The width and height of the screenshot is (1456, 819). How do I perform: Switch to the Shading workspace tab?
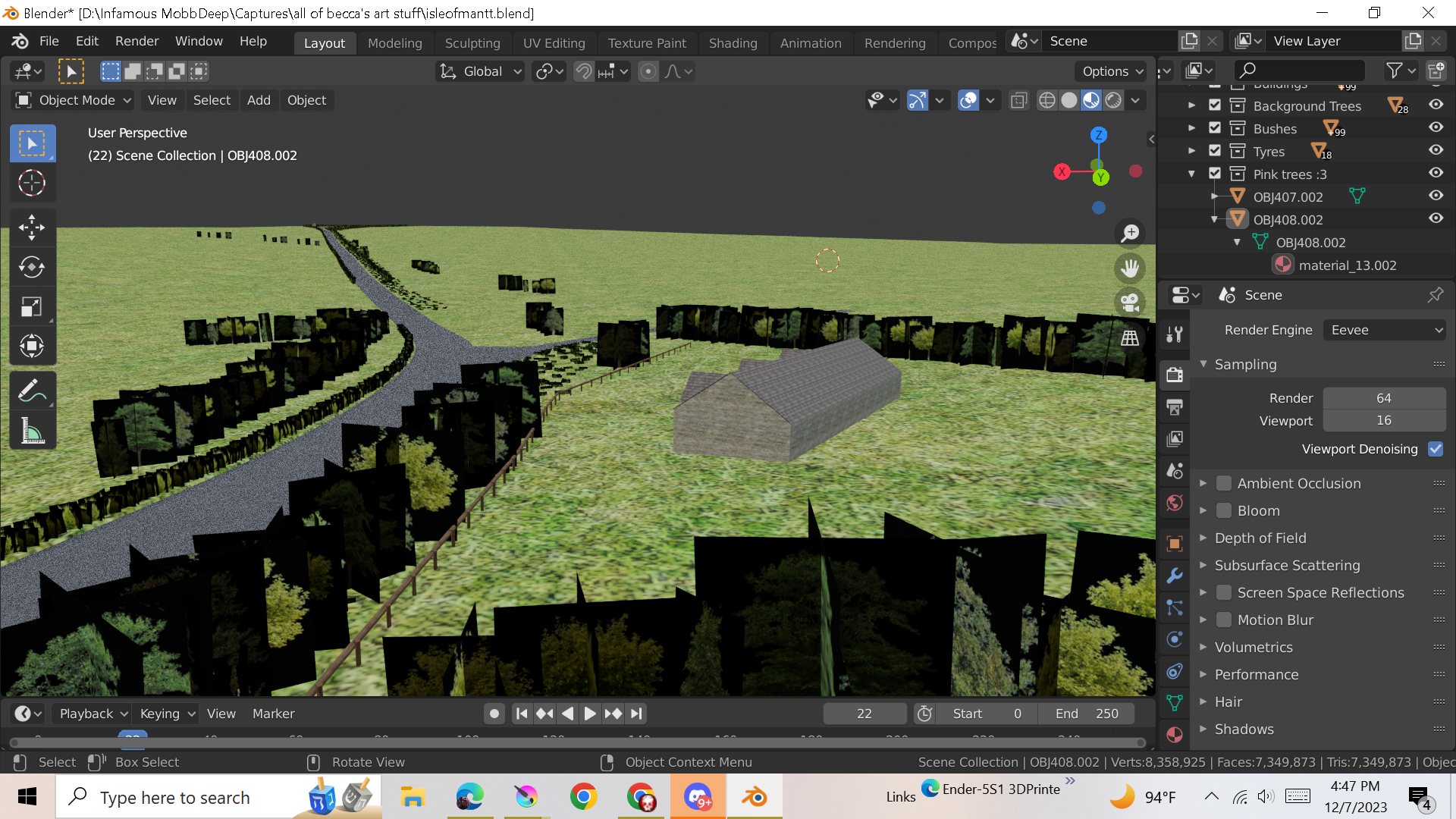coord(733,43)
